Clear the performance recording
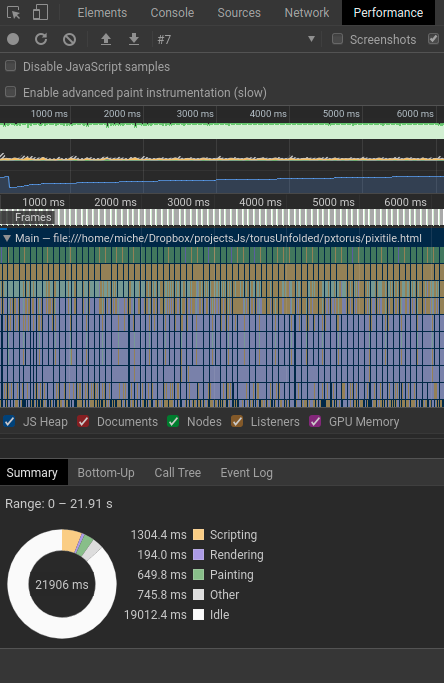 [69, 39]
